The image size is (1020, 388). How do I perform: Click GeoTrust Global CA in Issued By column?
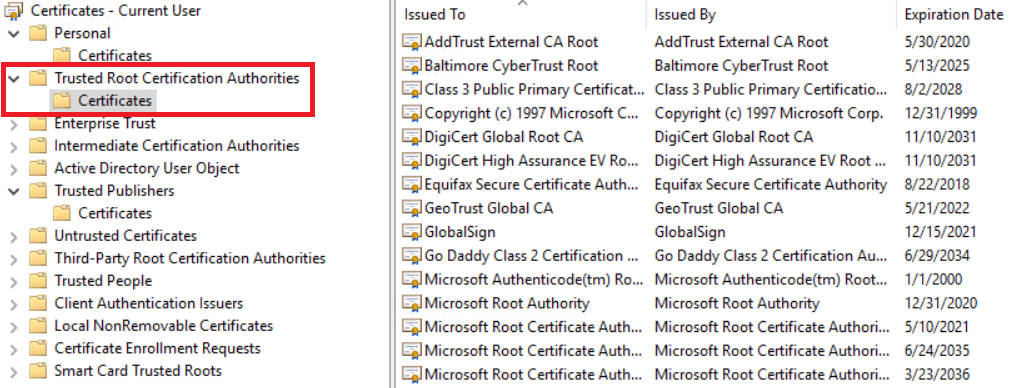[719, 208]
